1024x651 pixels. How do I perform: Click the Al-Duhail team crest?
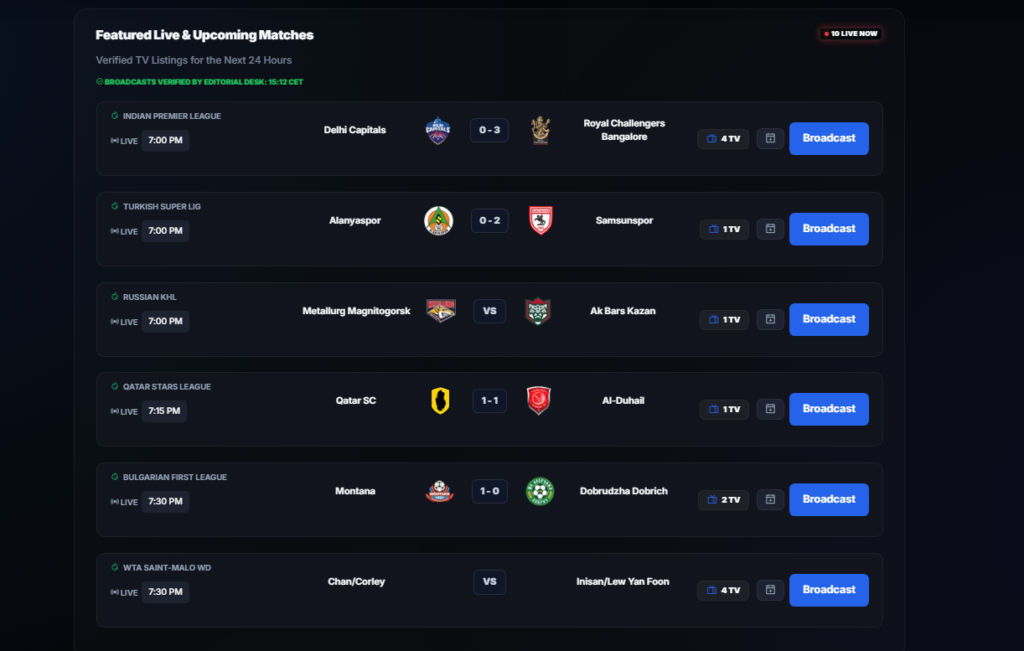click(x=539, y=401)
